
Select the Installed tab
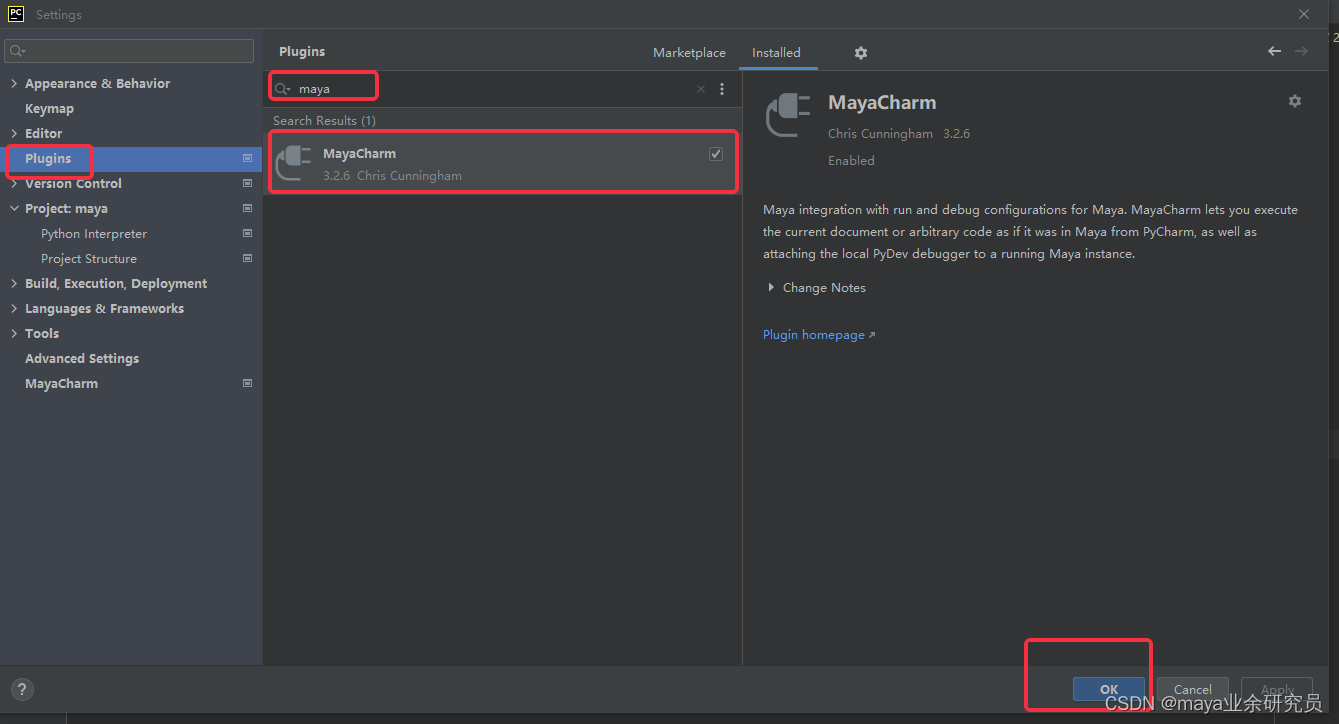click(778, 52)
